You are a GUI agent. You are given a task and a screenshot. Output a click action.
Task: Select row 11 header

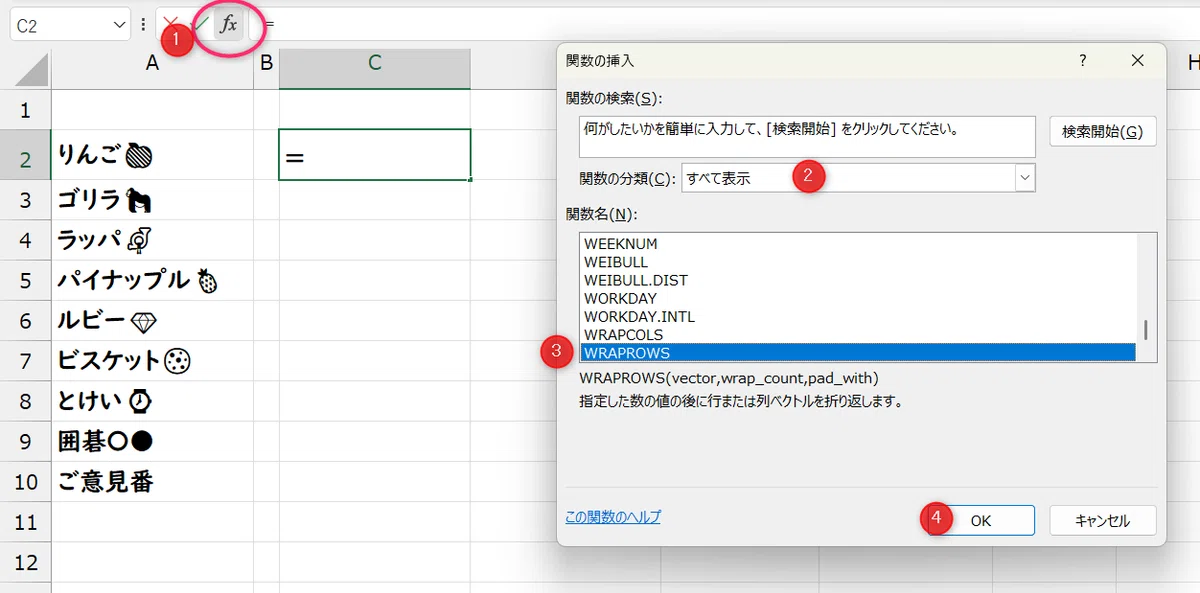(x=25, y=521)
